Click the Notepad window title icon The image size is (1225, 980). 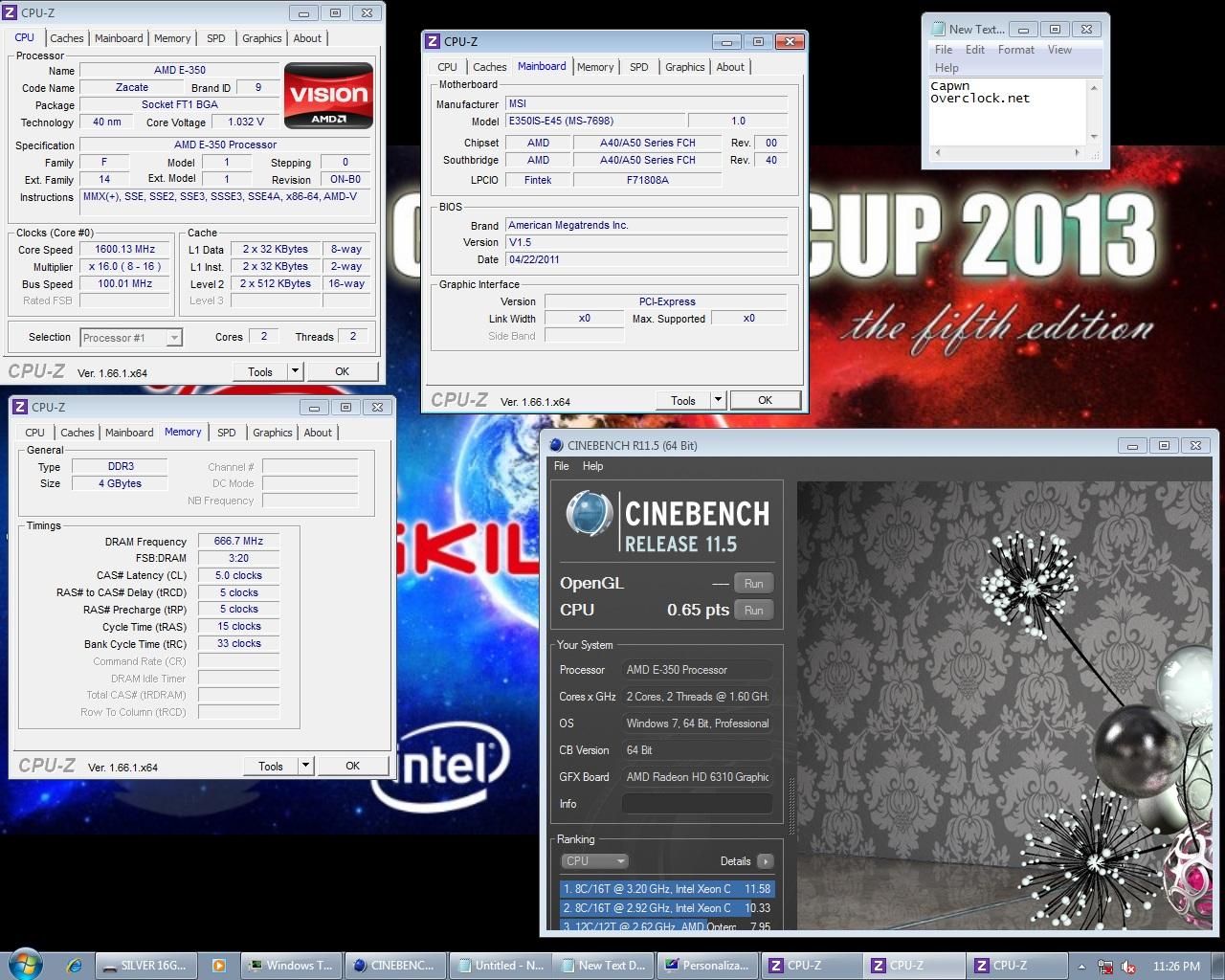937,29
